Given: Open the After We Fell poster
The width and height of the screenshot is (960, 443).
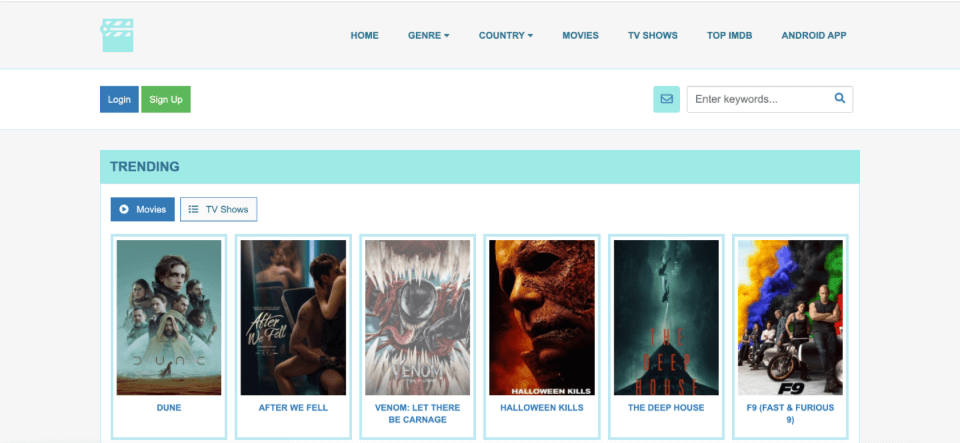Looking at the screenshot, I should 293,318.
